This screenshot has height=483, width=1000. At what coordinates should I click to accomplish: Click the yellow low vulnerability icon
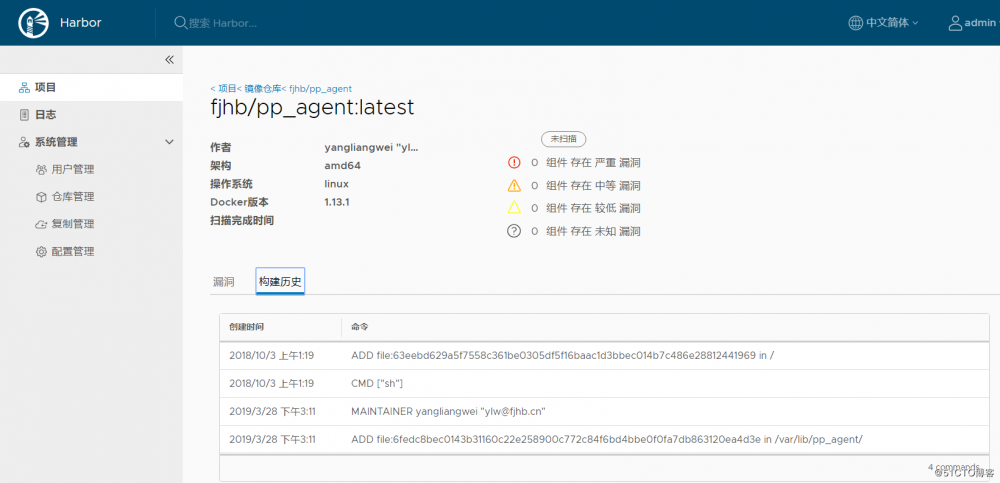click(x=514, y=207)
